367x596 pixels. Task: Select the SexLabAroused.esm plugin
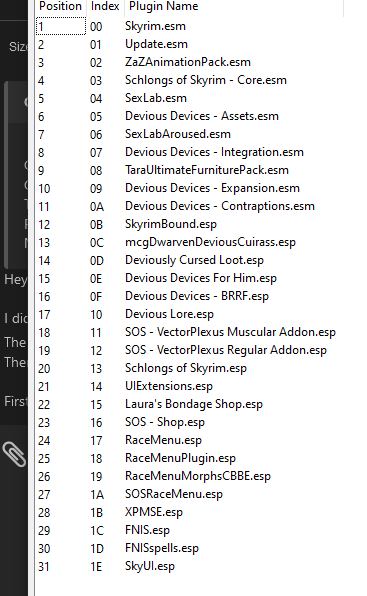click(x=178, y=134)
